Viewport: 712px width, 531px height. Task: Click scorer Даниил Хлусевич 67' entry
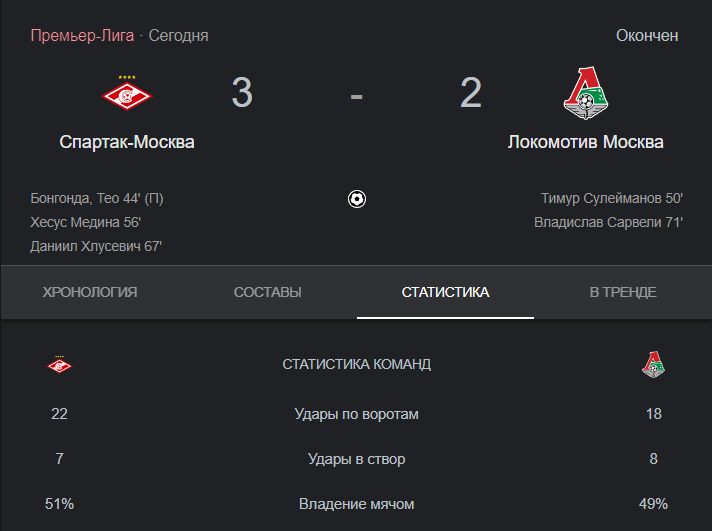click(96, 247)
